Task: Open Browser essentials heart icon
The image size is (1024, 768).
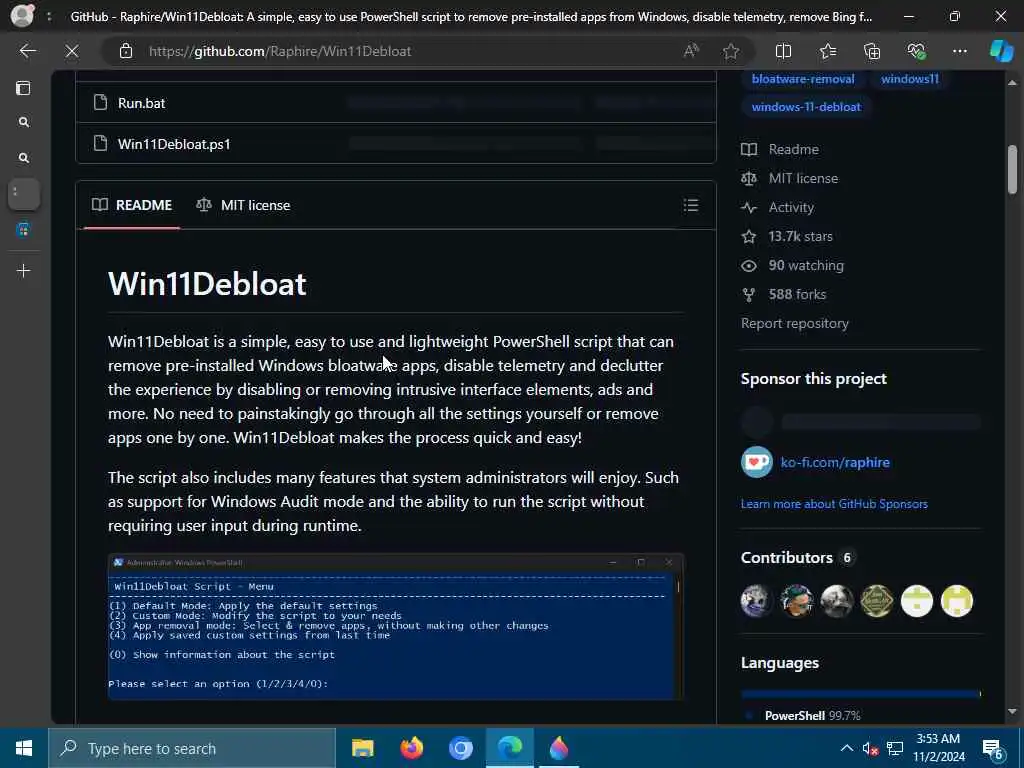Action: click(x=916, y=51)
